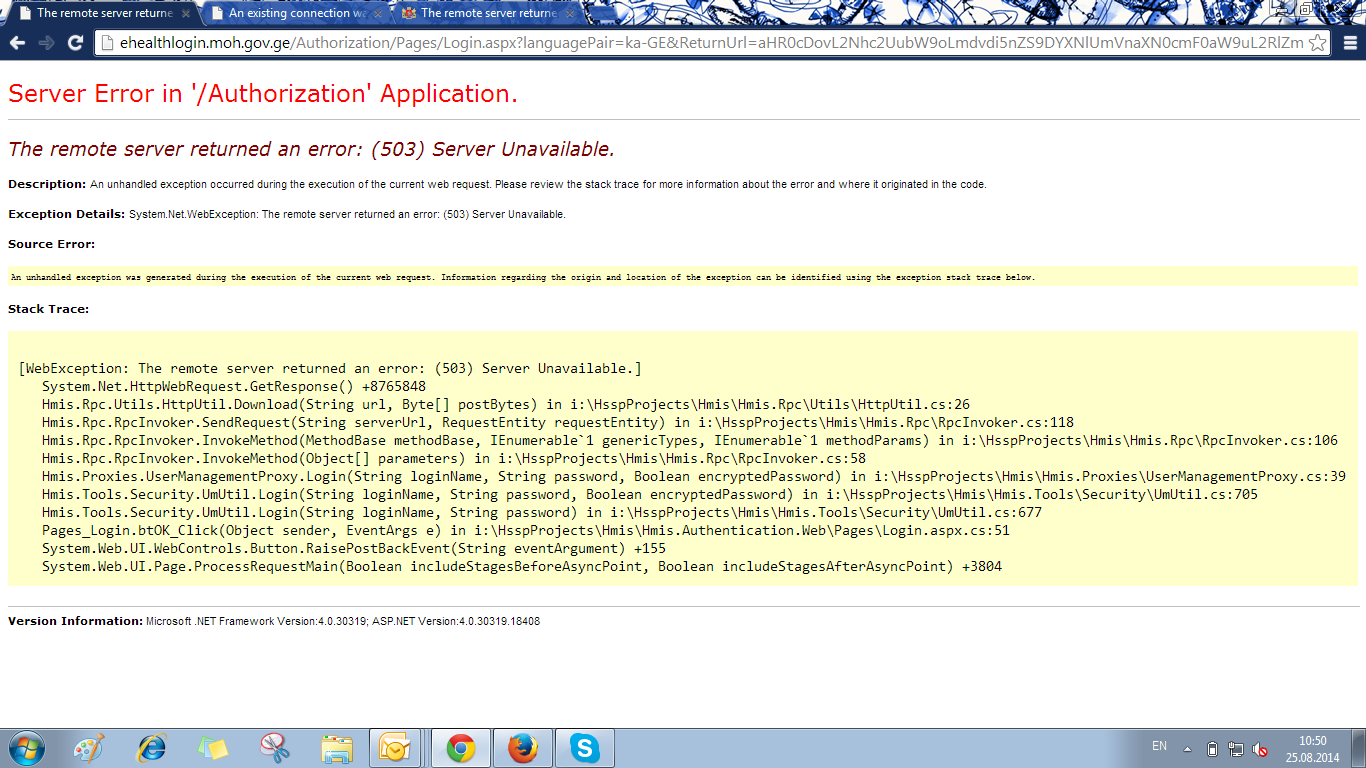Reload the page with the refresh button
Image resolution: width=1366 pixels, height=768 pixels.
[x=75, y=43]
